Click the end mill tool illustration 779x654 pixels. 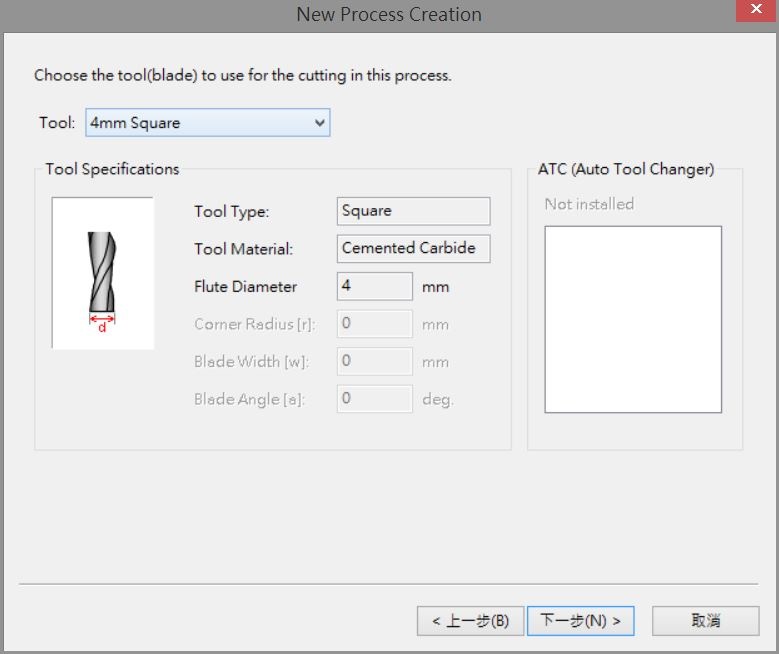point(103,273)
